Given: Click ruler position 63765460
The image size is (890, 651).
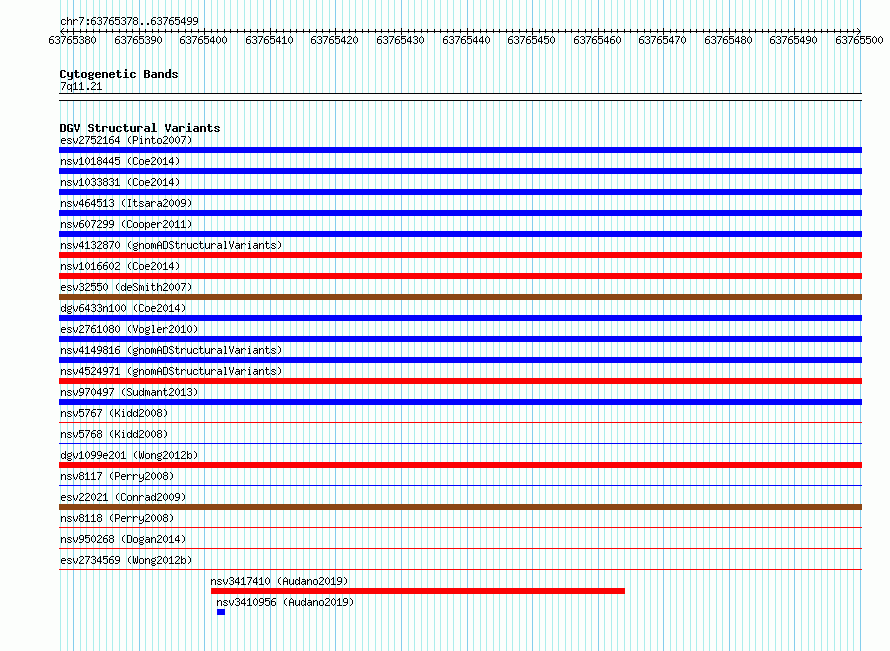Looking at the screenshot, I should pos(597,40).
